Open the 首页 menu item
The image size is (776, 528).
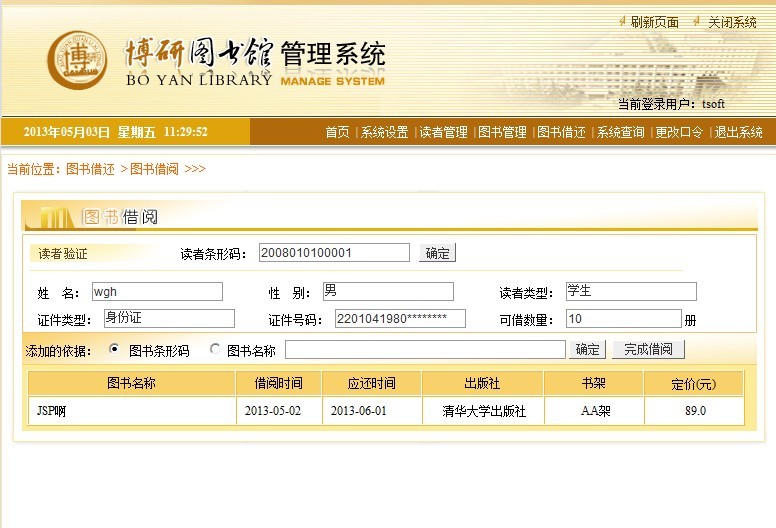coord(337,132)
